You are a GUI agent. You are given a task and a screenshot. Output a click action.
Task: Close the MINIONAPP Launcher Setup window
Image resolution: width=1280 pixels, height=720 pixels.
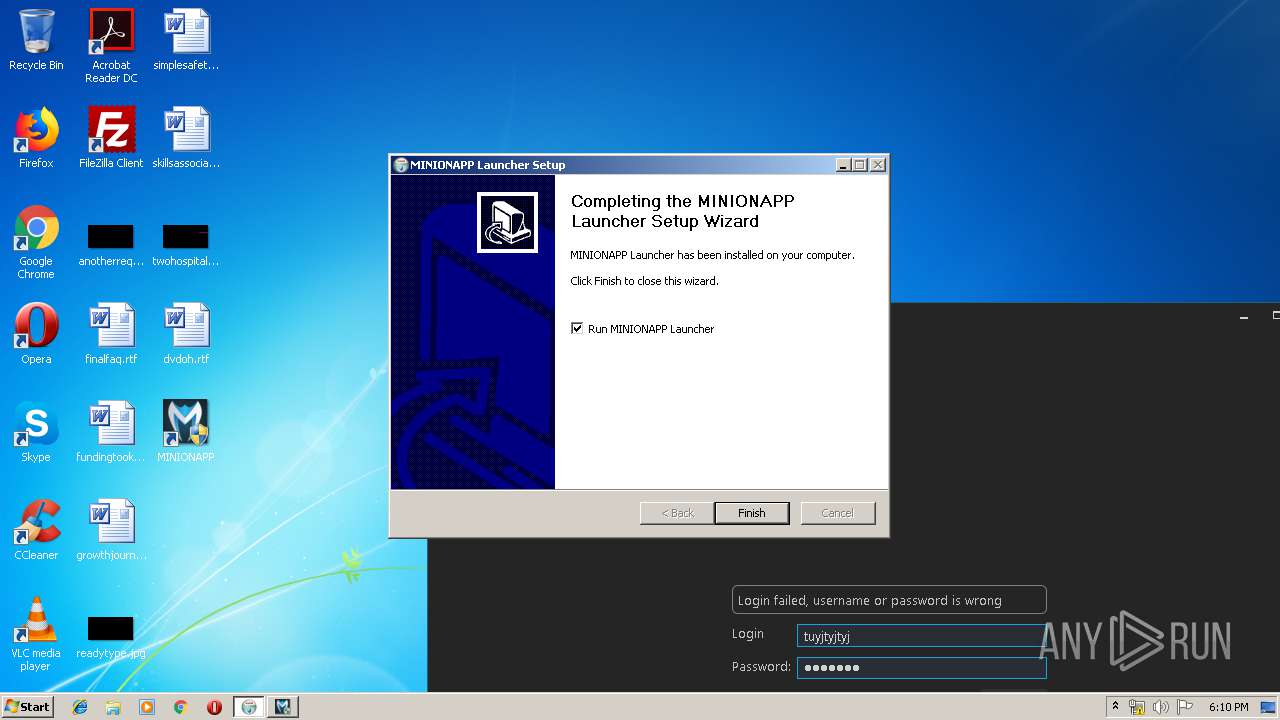pos(877,165)
